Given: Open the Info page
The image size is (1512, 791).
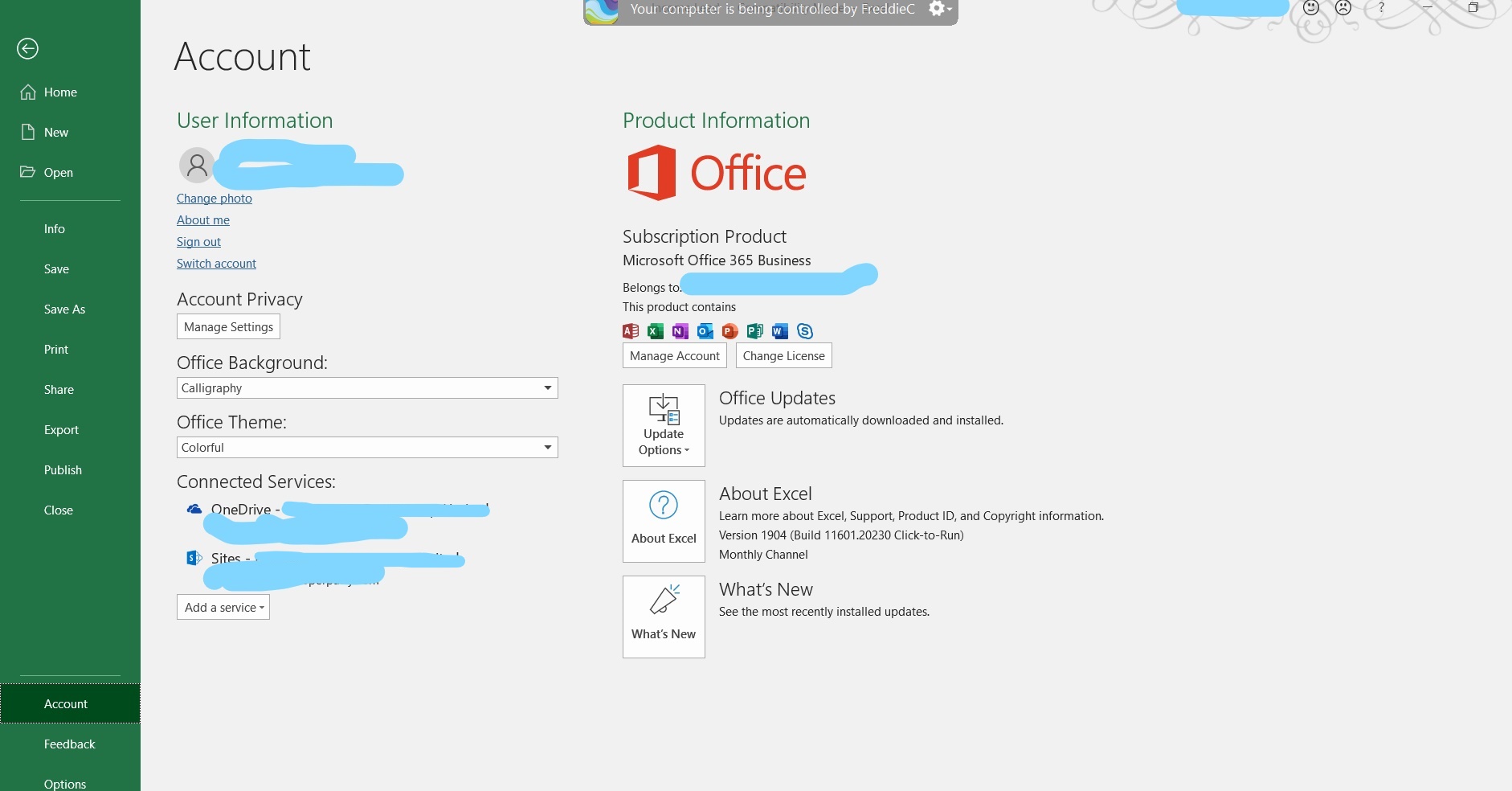Looking at the screenshot, I should coord(70,229).
